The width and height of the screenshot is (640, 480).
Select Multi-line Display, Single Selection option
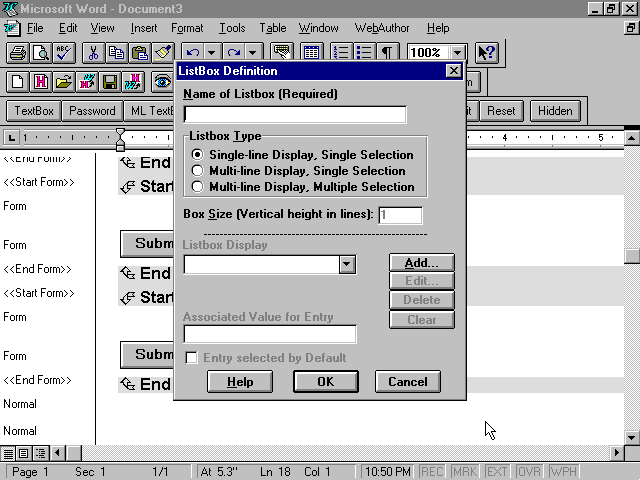198,171
